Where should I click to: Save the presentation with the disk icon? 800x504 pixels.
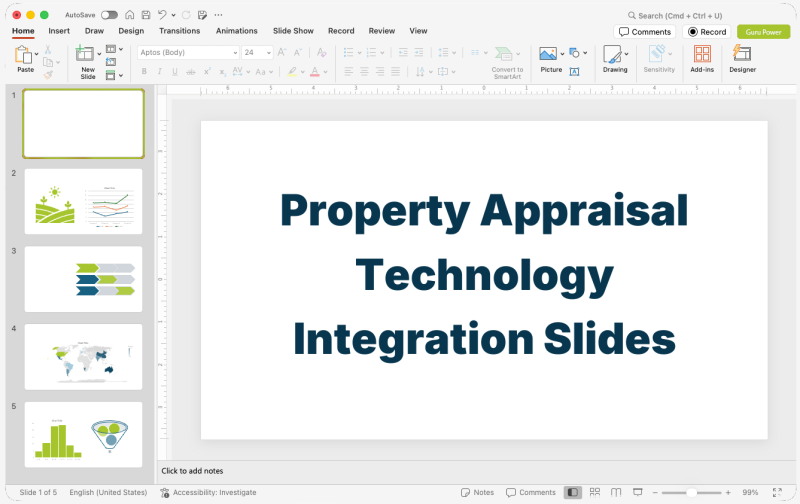[x=146, y=15]
